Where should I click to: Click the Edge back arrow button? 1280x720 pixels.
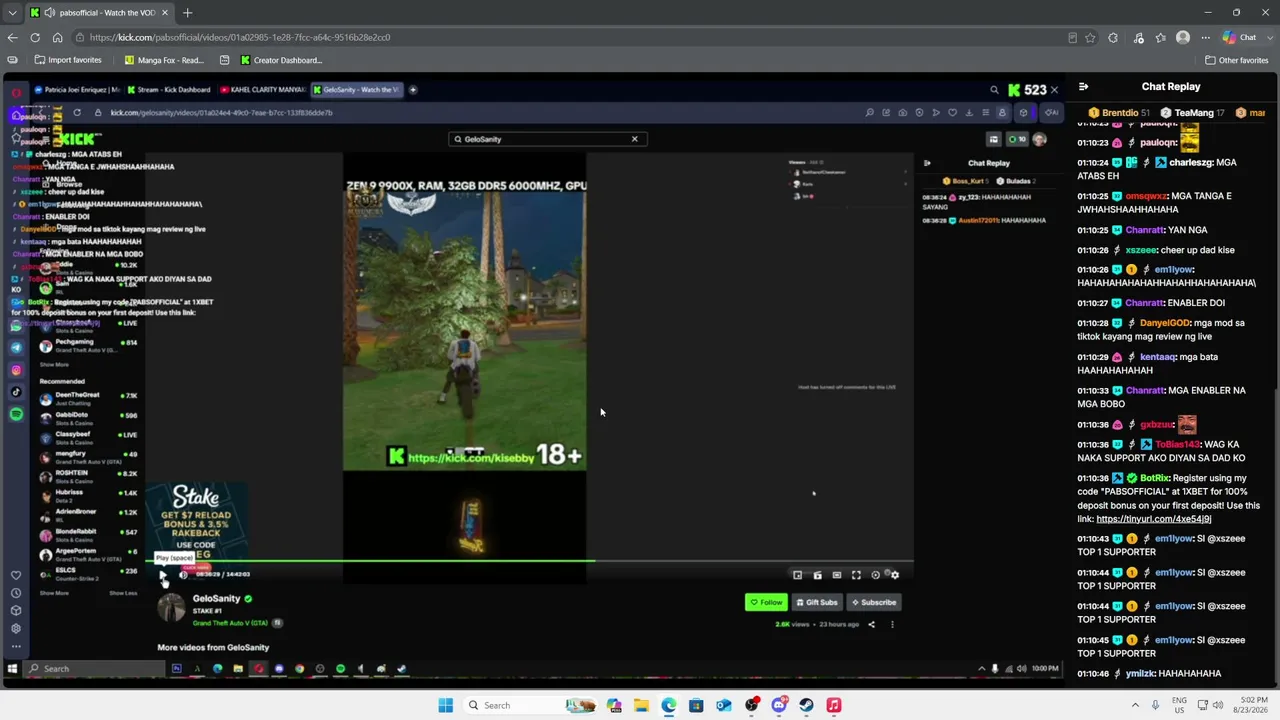click(12, 37)
